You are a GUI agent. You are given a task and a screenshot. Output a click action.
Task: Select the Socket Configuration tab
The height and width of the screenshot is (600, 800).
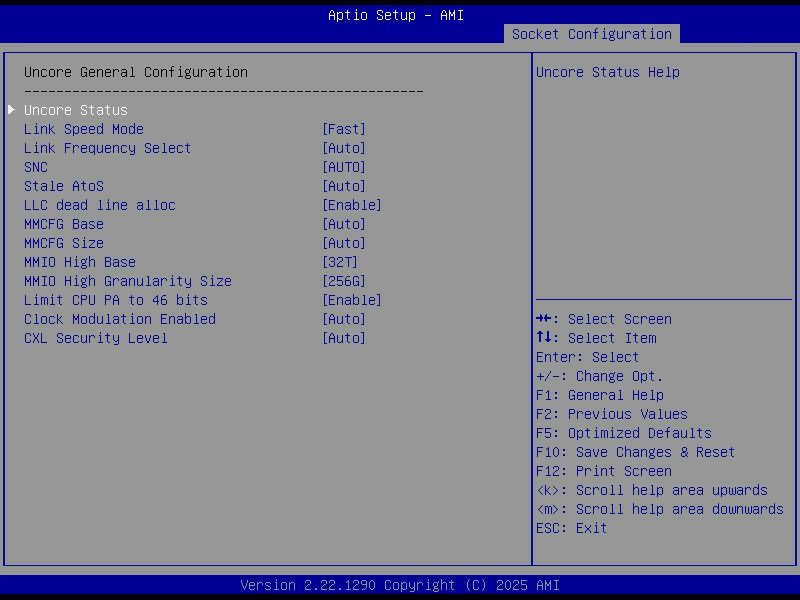(591, 34)
